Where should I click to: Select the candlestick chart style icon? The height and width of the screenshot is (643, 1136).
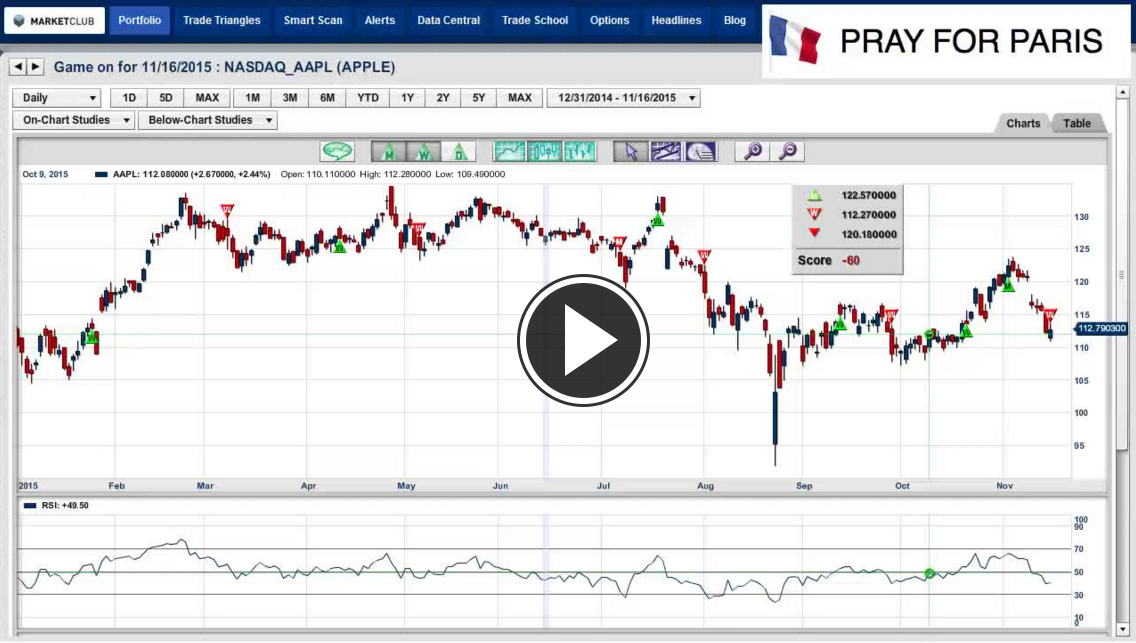pyautogui.click(x=546, y=151)
